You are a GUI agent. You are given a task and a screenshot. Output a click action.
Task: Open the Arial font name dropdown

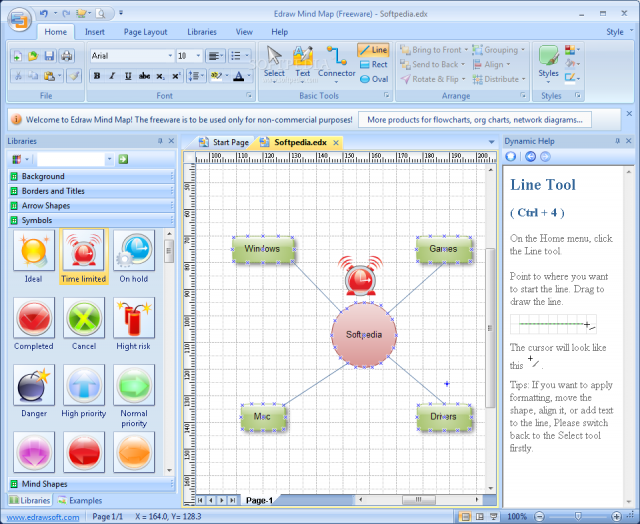170,56
